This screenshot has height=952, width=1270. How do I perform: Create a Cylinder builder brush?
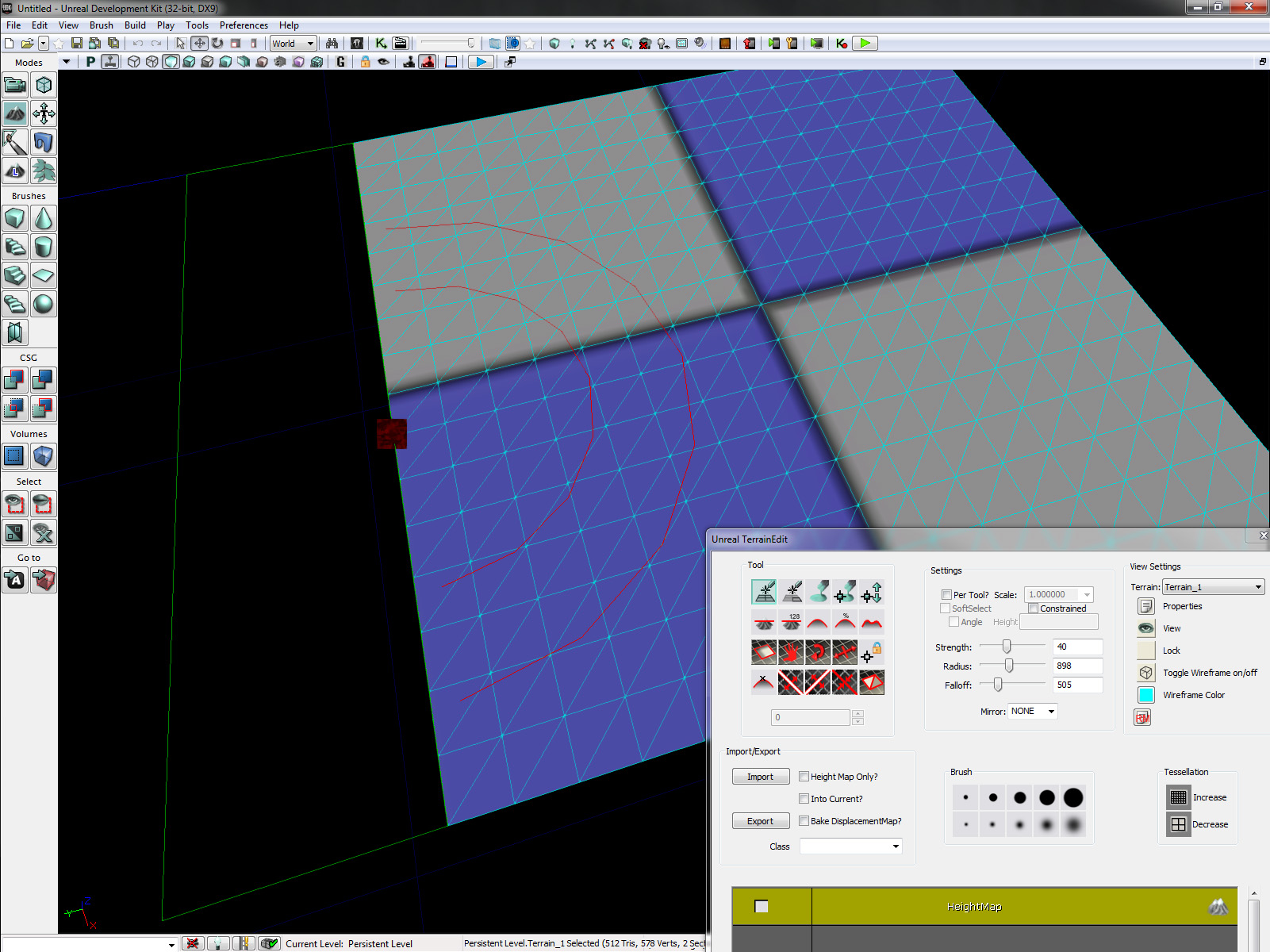coord(44,247)
